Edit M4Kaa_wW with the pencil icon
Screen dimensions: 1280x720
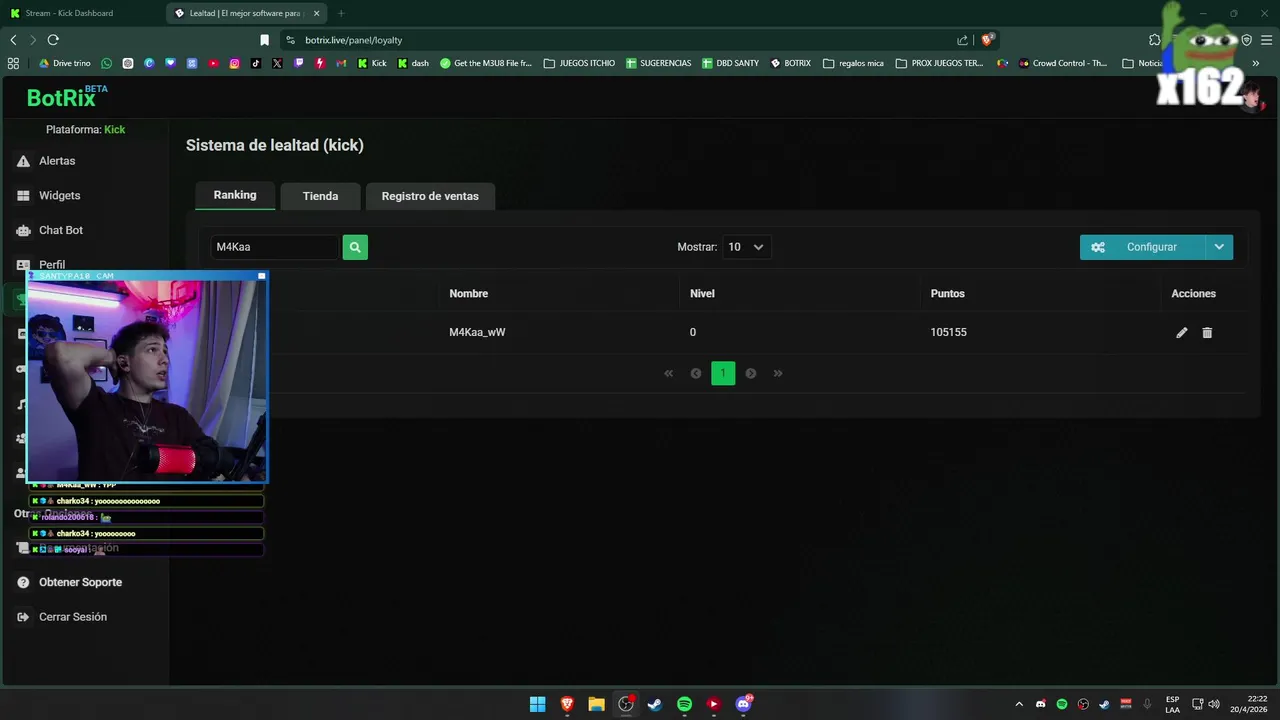tap(1182, 333)
